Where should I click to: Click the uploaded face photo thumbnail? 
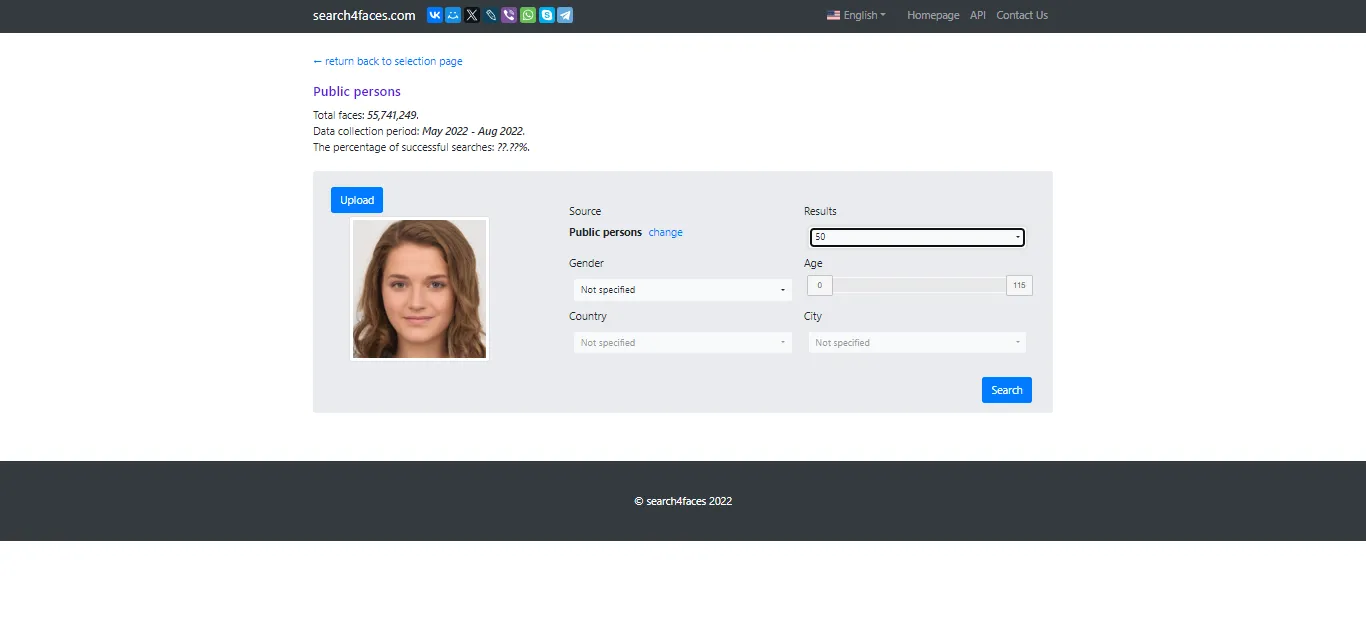[x=419, y=288]
